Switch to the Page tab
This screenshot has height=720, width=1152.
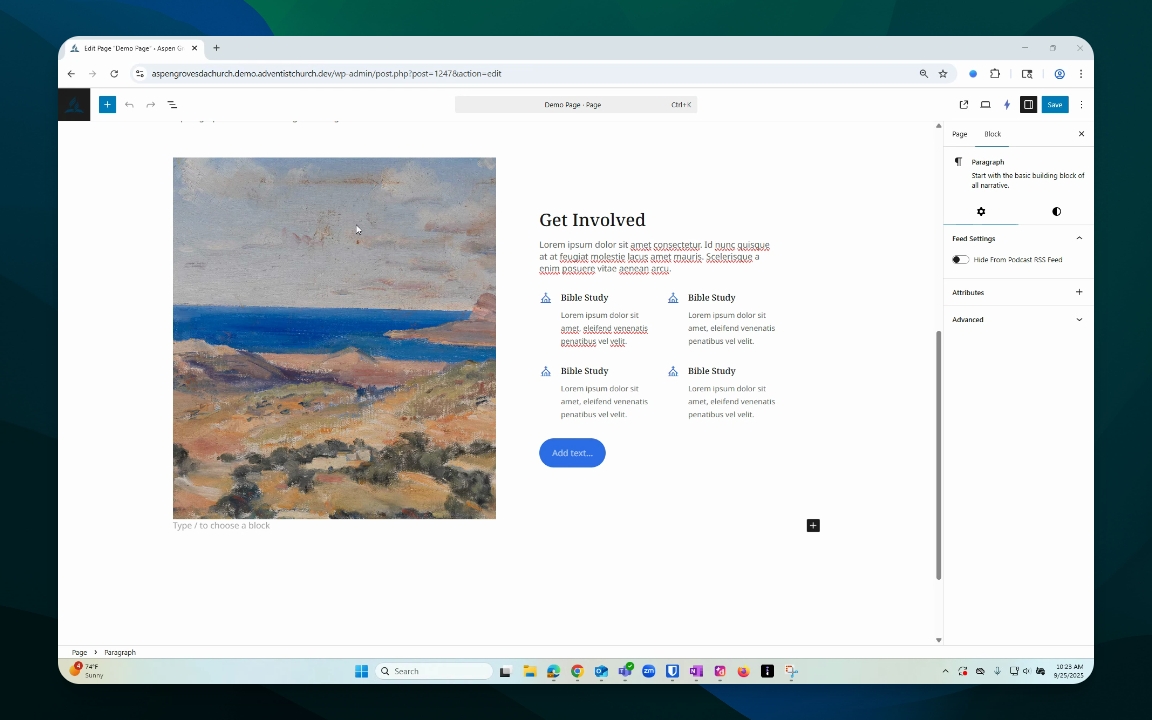point(960,134)
